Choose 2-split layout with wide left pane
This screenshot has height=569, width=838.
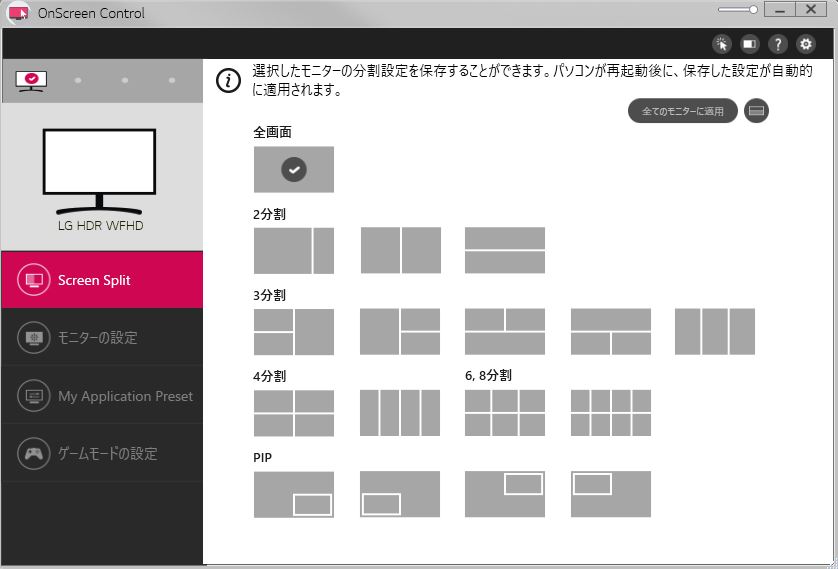point(293,251)
